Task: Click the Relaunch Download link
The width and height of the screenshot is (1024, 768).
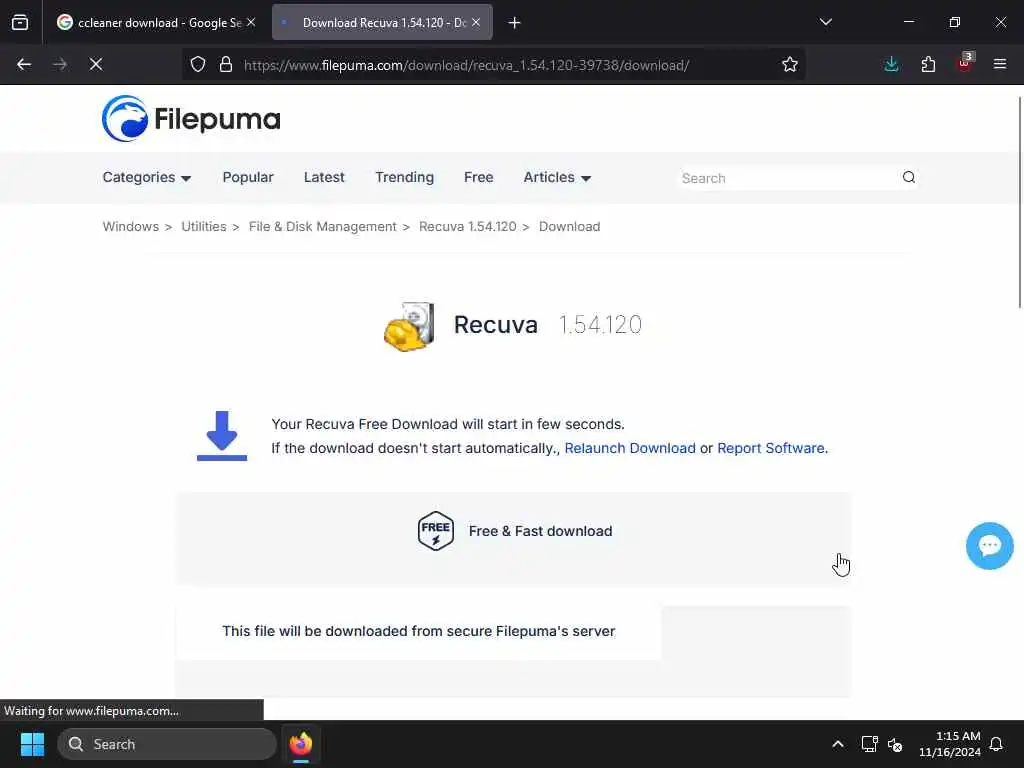Action: click(630, 448)
